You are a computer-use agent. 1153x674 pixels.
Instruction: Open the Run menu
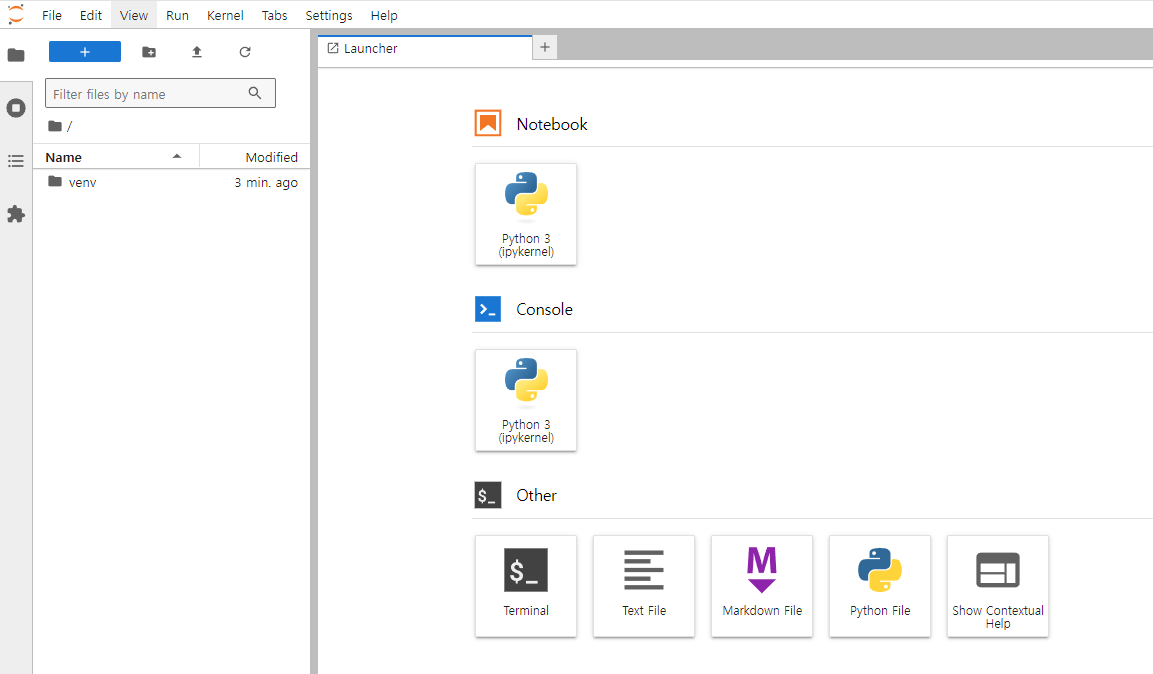(177, 15)
